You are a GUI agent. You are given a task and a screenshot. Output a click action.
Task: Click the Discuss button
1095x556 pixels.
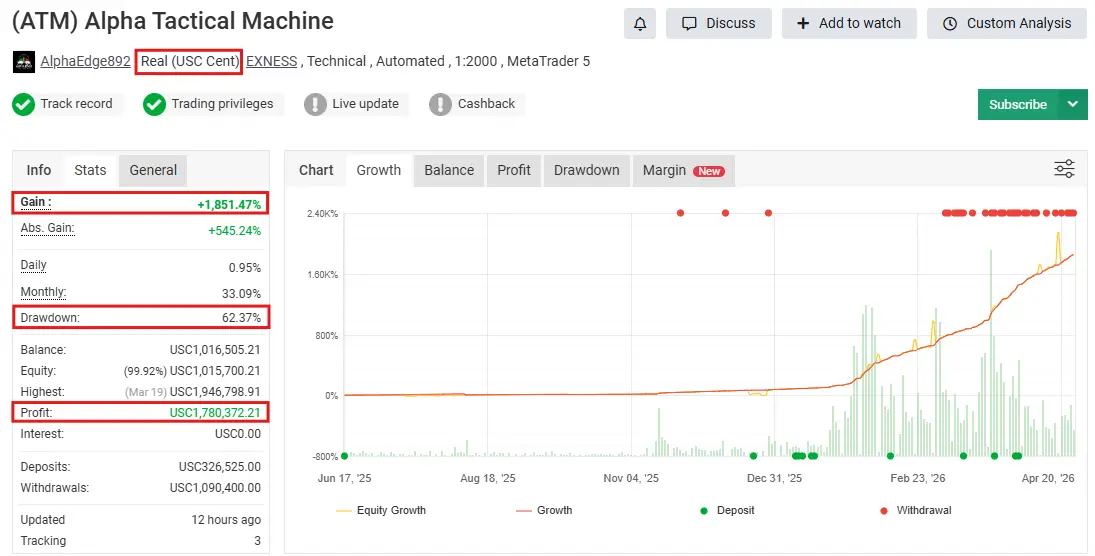coord(719,23)
